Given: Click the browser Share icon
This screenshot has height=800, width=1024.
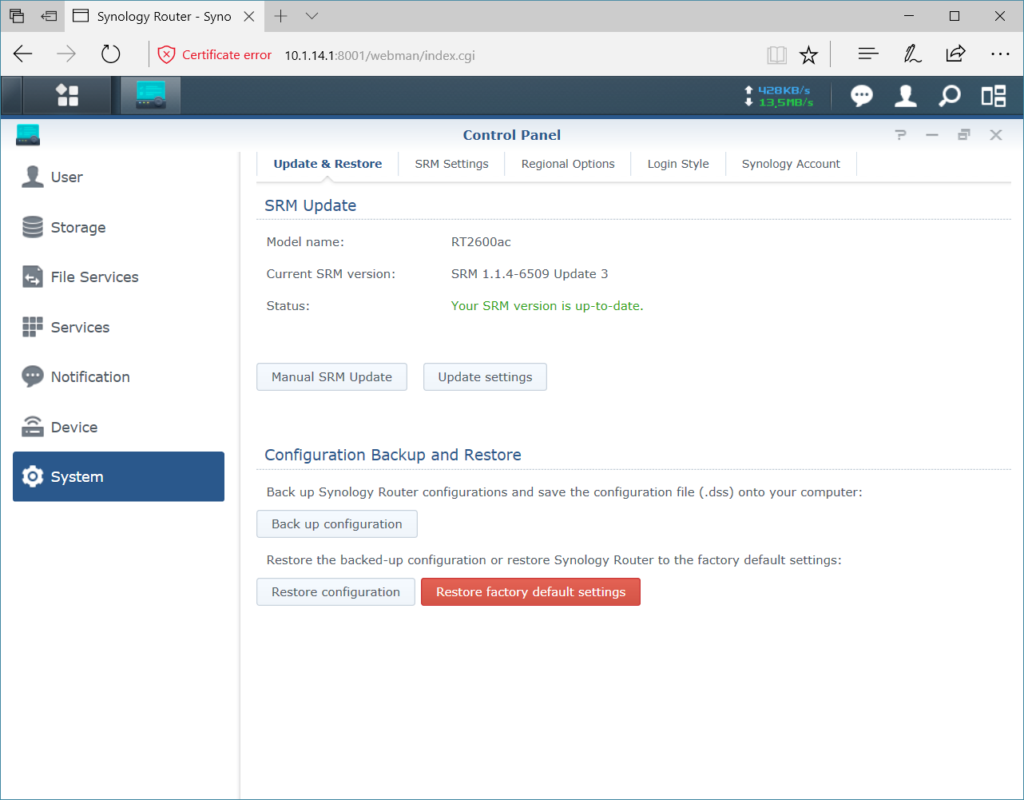Looking at the screenshot, I should (955, 54).
